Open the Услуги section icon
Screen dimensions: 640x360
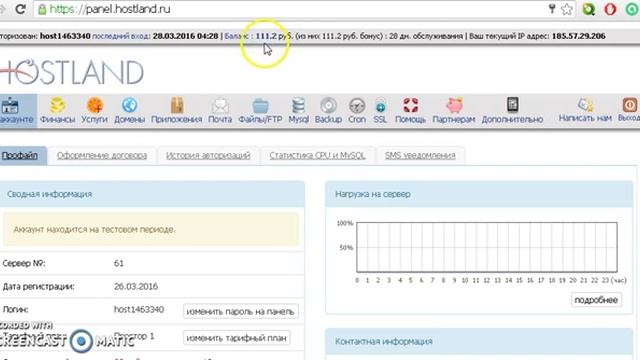(x=94, y=106)
